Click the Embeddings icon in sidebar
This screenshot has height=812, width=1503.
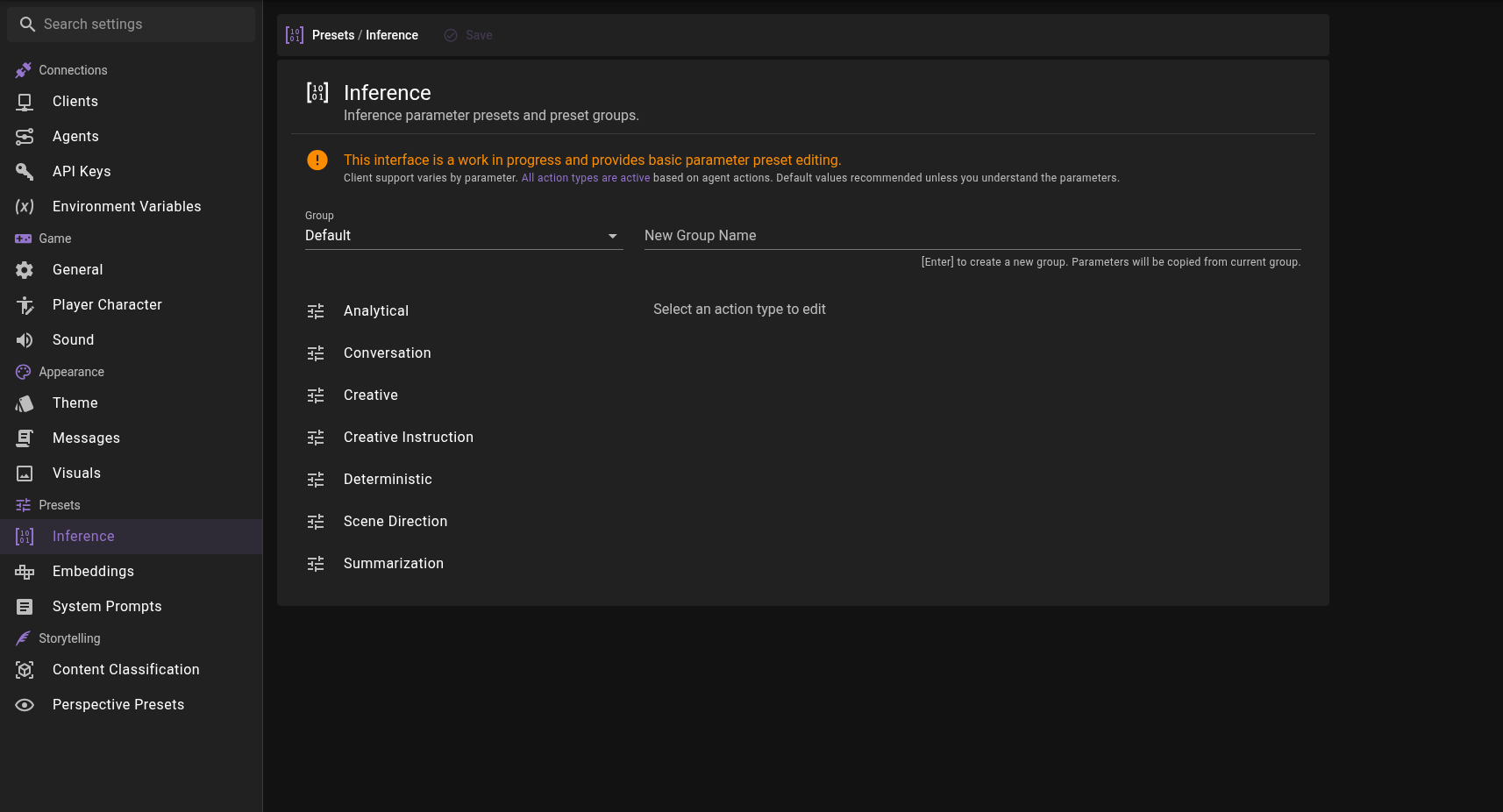[x=25, y=572]
